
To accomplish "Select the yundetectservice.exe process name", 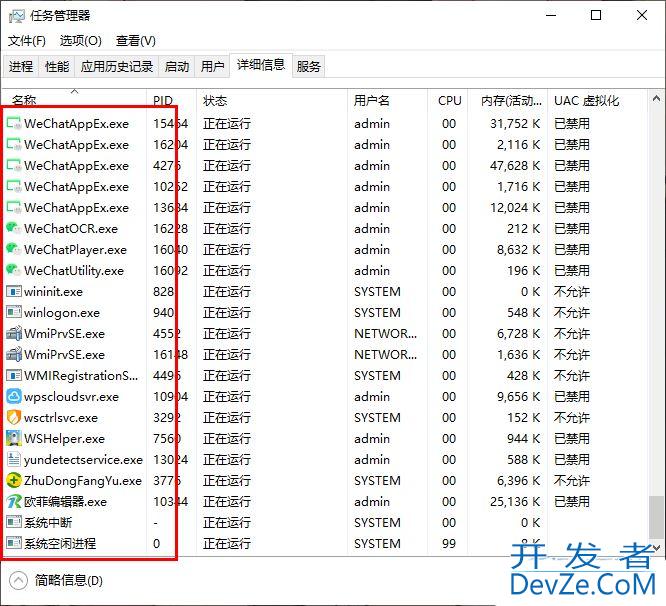I will pyautogui.click(x=83, y=460).
